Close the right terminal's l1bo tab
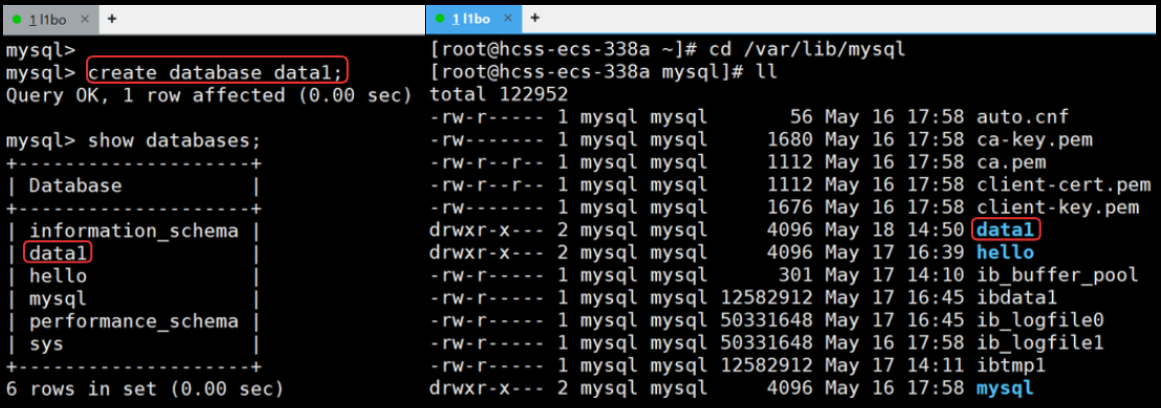The height and width of the screenshot is (408, 1161). tap(506, 19)
